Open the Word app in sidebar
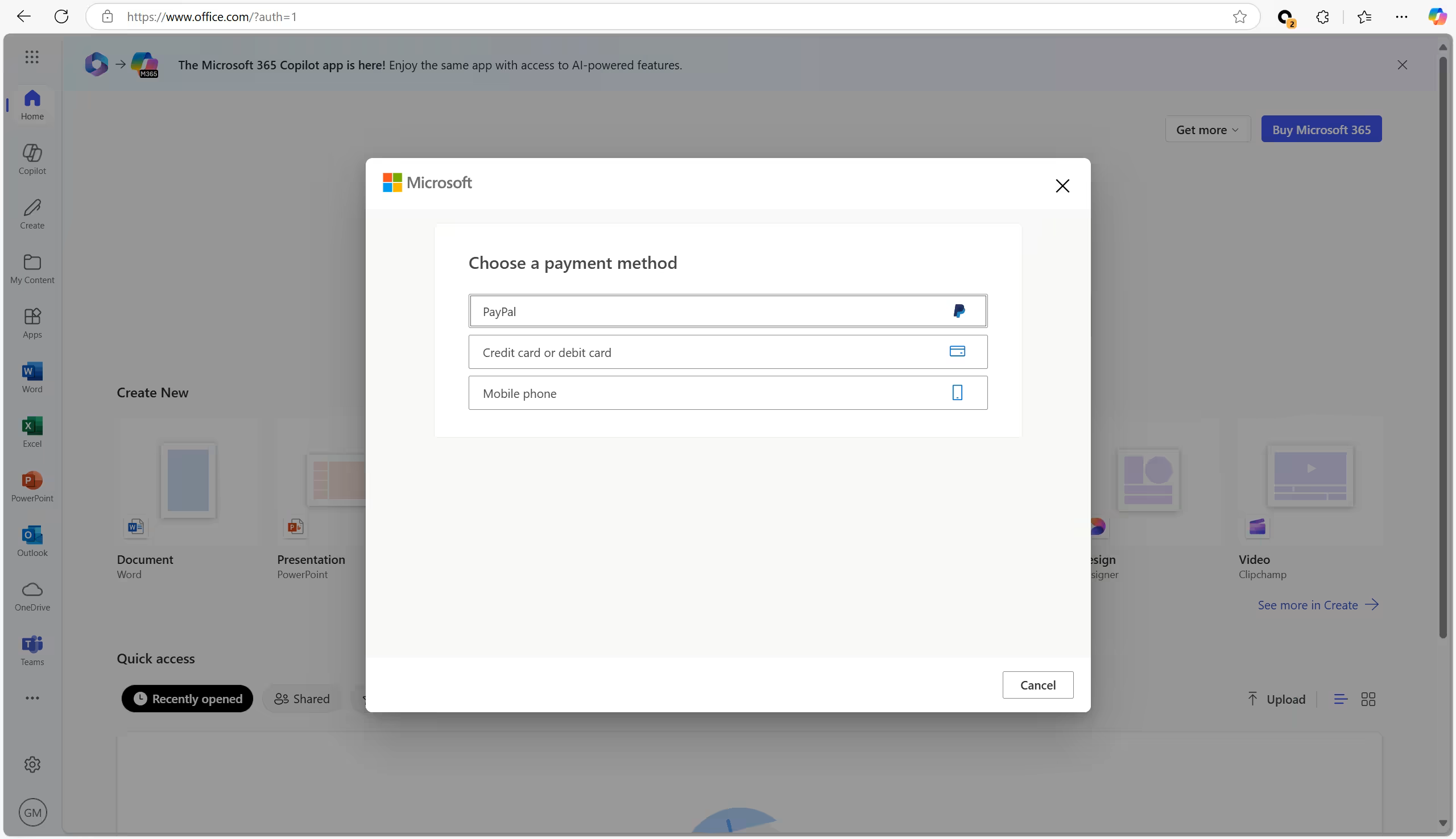Viewport: 1456px width, 839px height. 32,377
